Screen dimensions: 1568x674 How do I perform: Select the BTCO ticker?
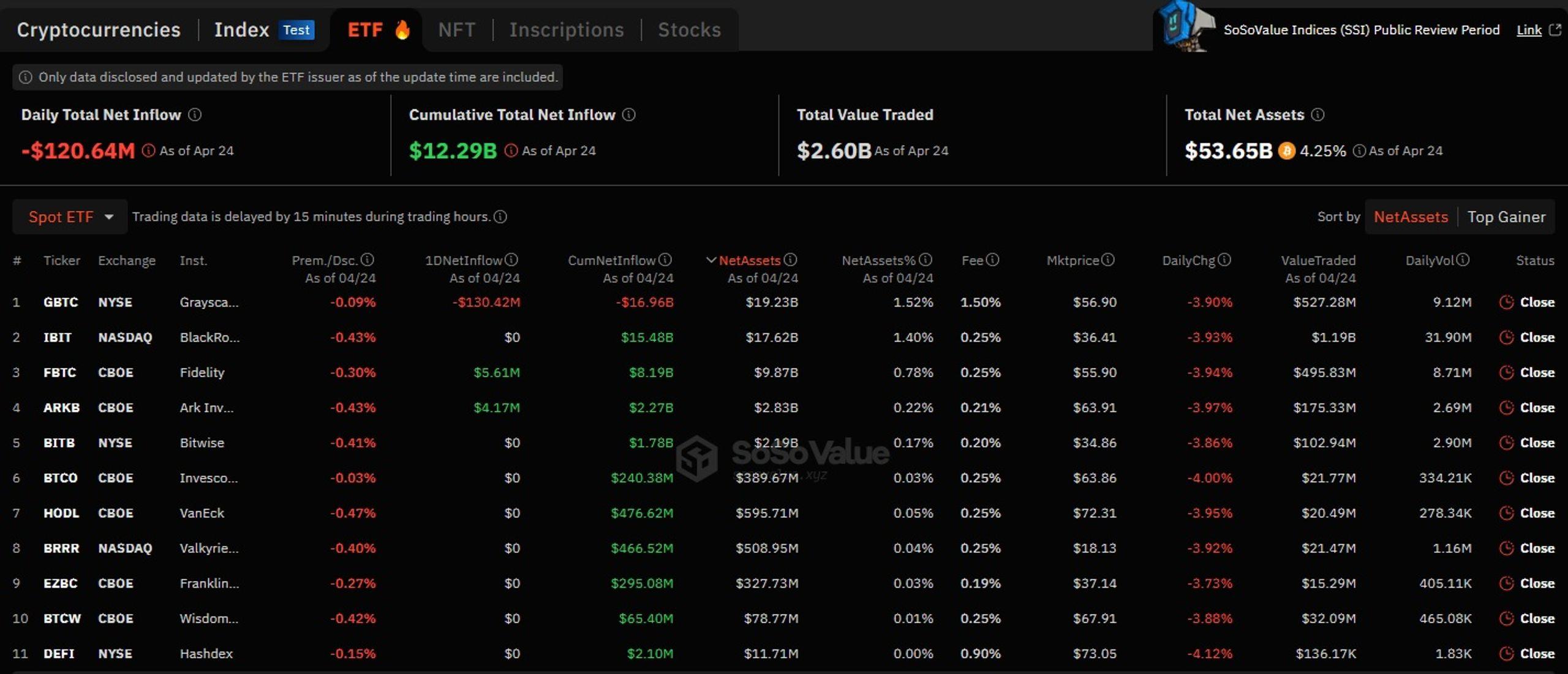(60, 477)
